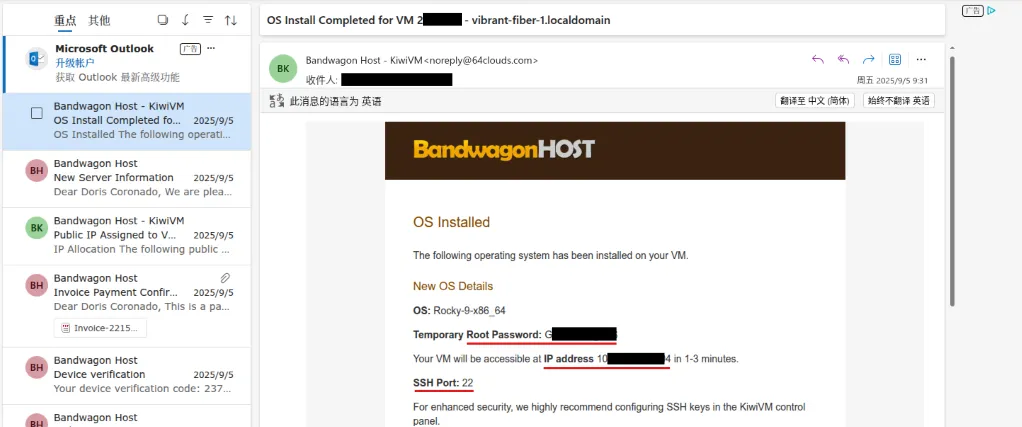1022x427 pixels.
Task: Switch to the 重点 tab
Action: point(65,20)
